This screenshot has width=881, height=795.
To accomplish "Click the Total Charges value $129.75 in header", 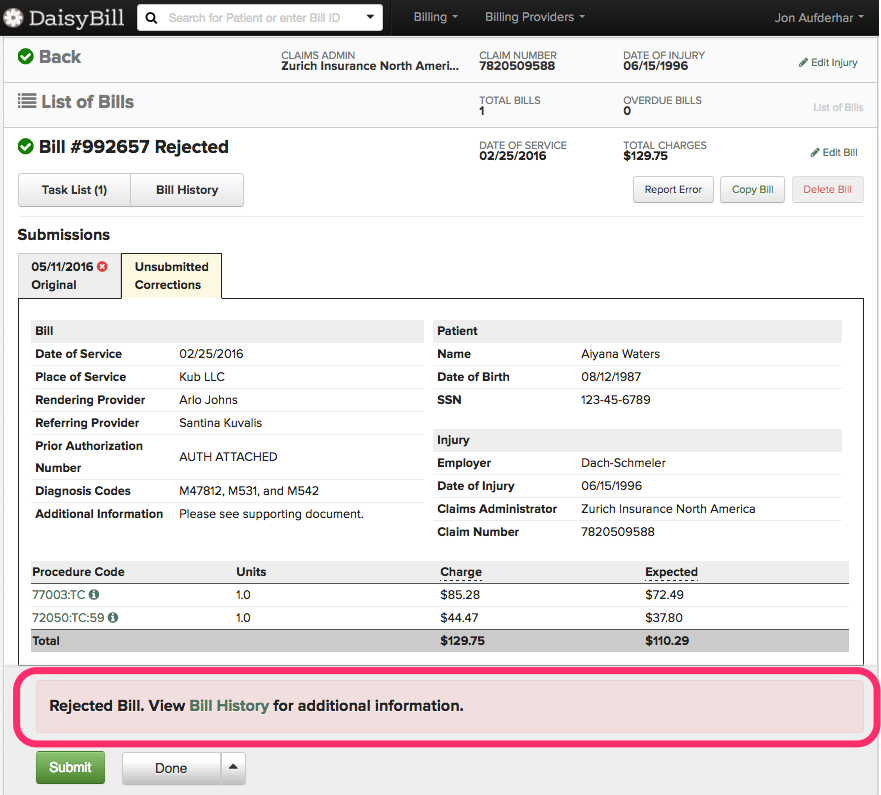I will 645,156.
